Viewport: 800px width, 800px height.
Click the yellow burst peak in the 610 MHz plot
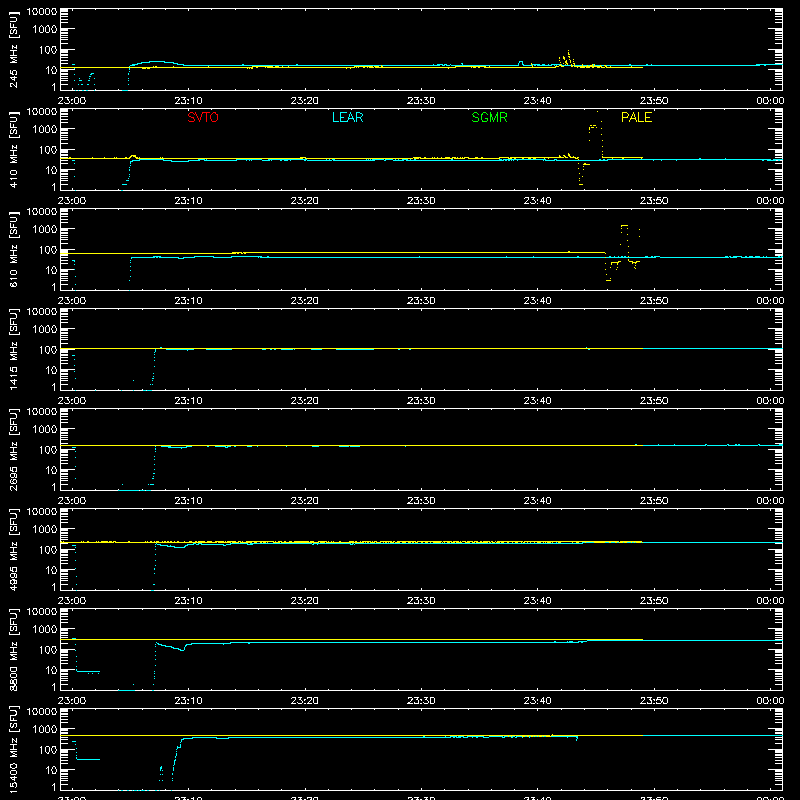624,226
